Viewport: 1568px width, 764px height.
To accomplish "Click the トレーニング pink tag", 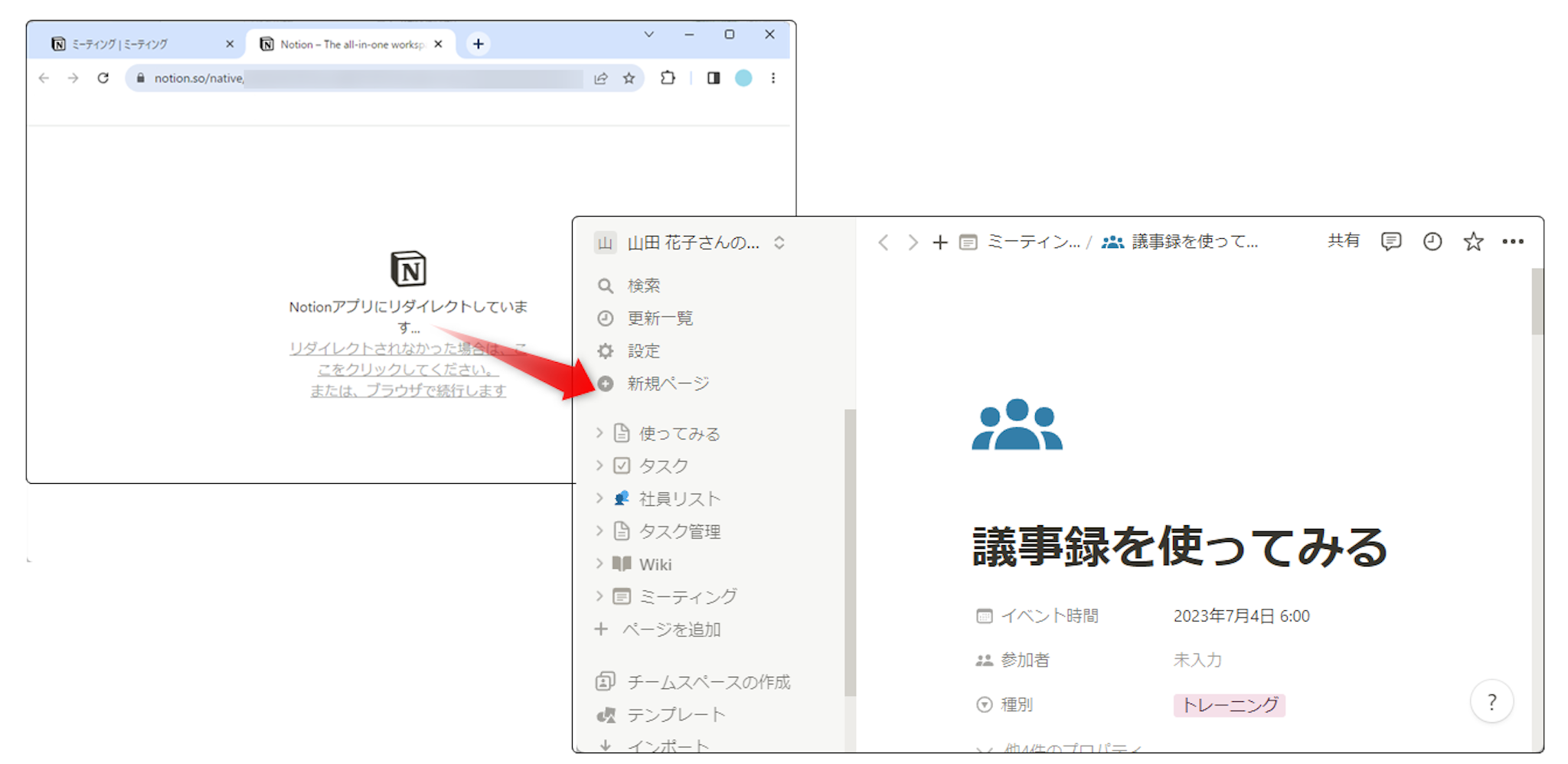I will [1229, 704].
